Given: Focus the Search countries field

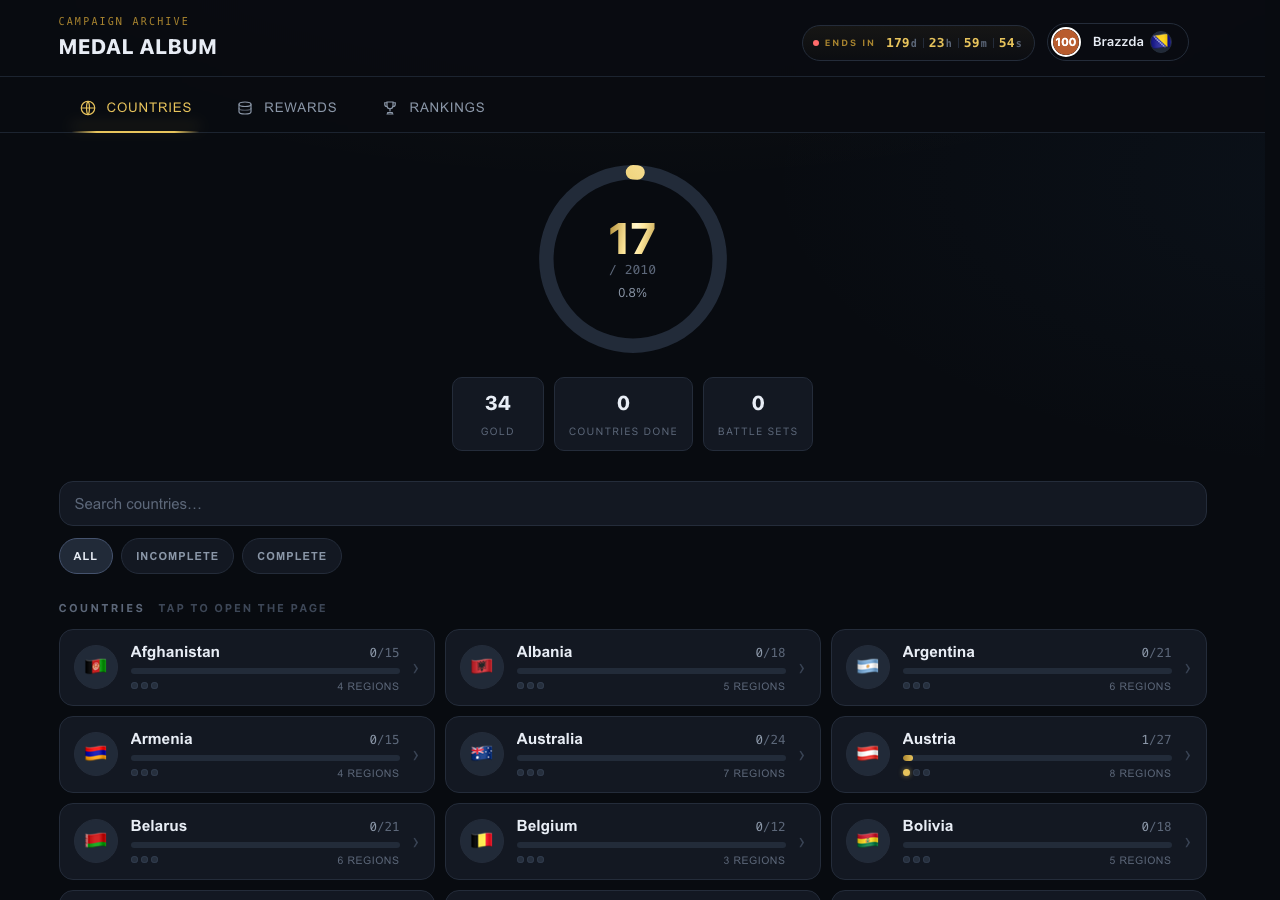Looking at the screenshot, I should pos(633,504).
